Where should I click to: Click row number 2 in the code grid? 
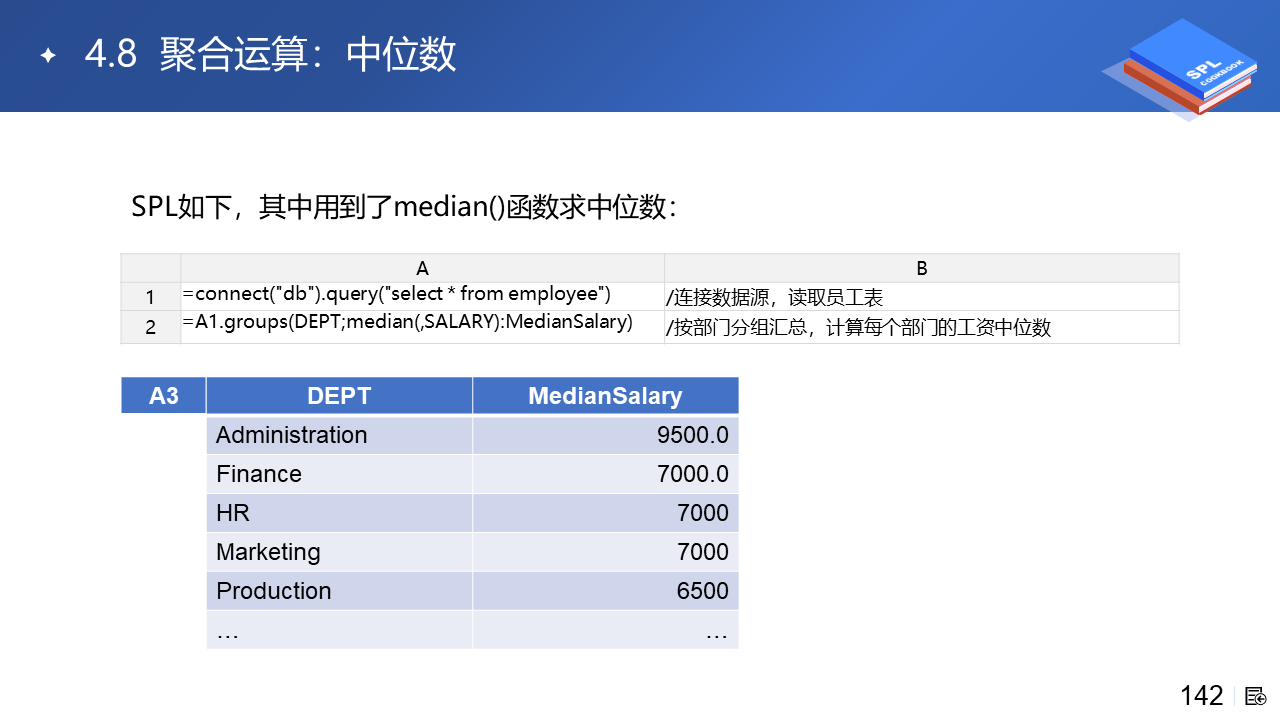click(x=150, y=327)
